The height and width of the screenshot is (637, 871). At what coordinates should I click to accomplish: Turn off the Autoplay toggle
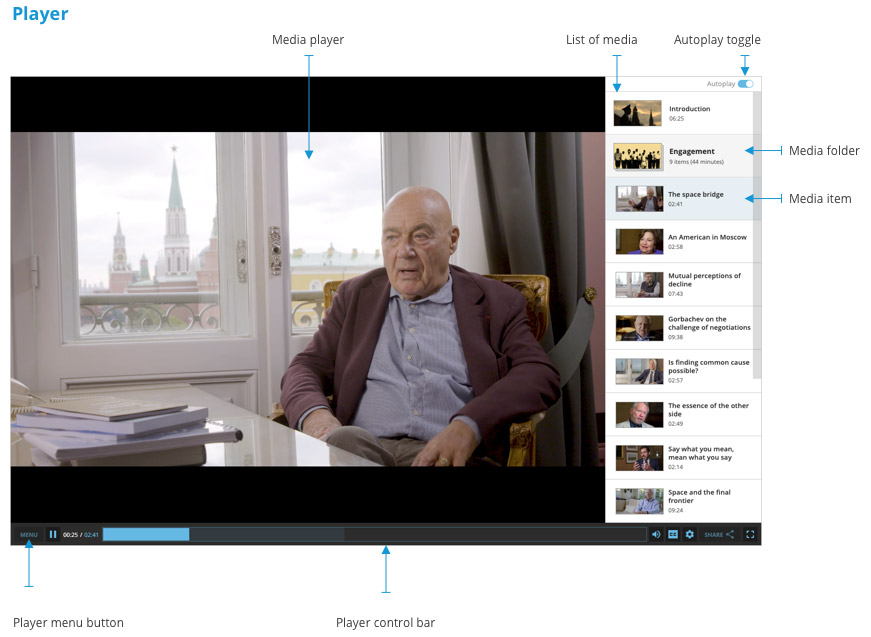[x=745, y=84]
